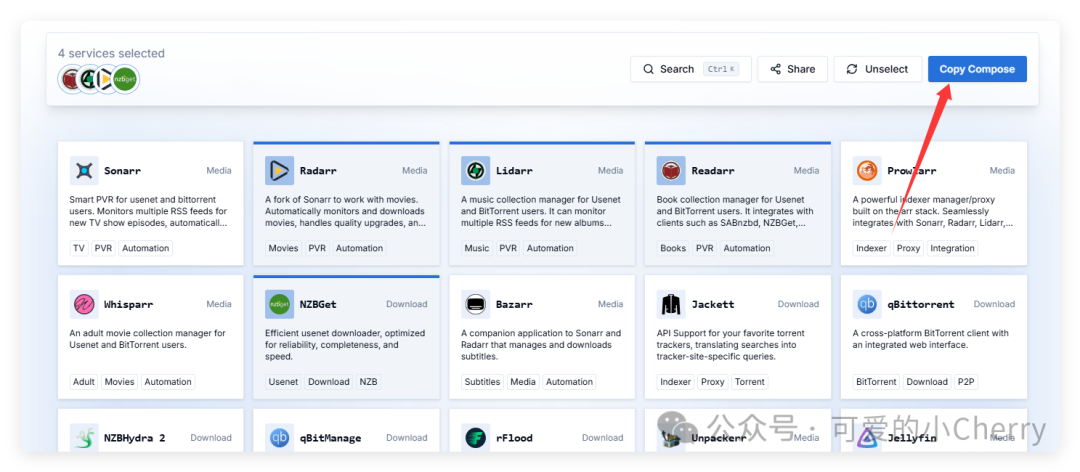The height and width of the screenshot is (472, 1080).
Task: Select the Sonarr service card title
Action: pyautogui.click(x=123, y=170)
